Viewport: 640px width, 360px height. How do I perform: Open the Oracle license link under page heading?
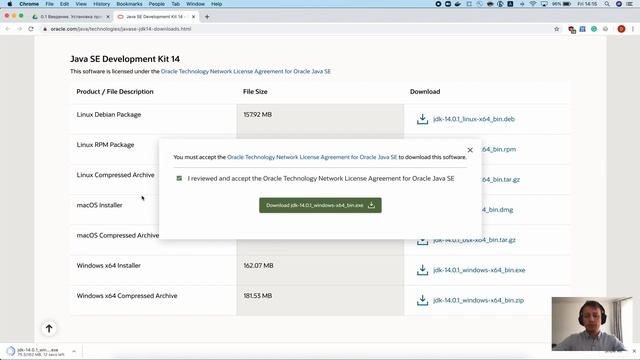246,71
